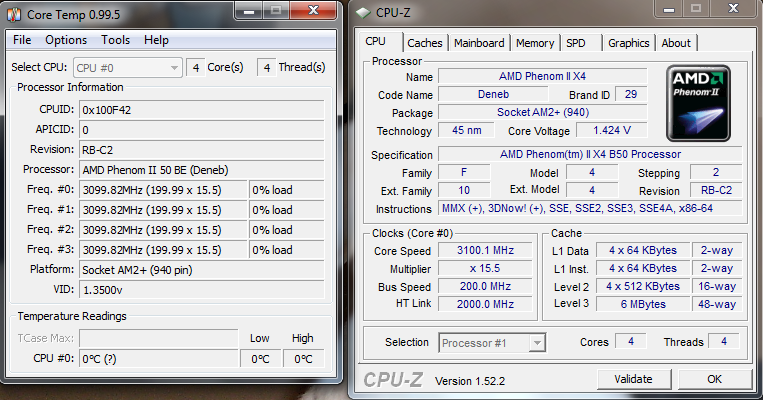The image size is (763, 400).
Task: Click the empty TCase Max field
Action: (x=159, y=338)
